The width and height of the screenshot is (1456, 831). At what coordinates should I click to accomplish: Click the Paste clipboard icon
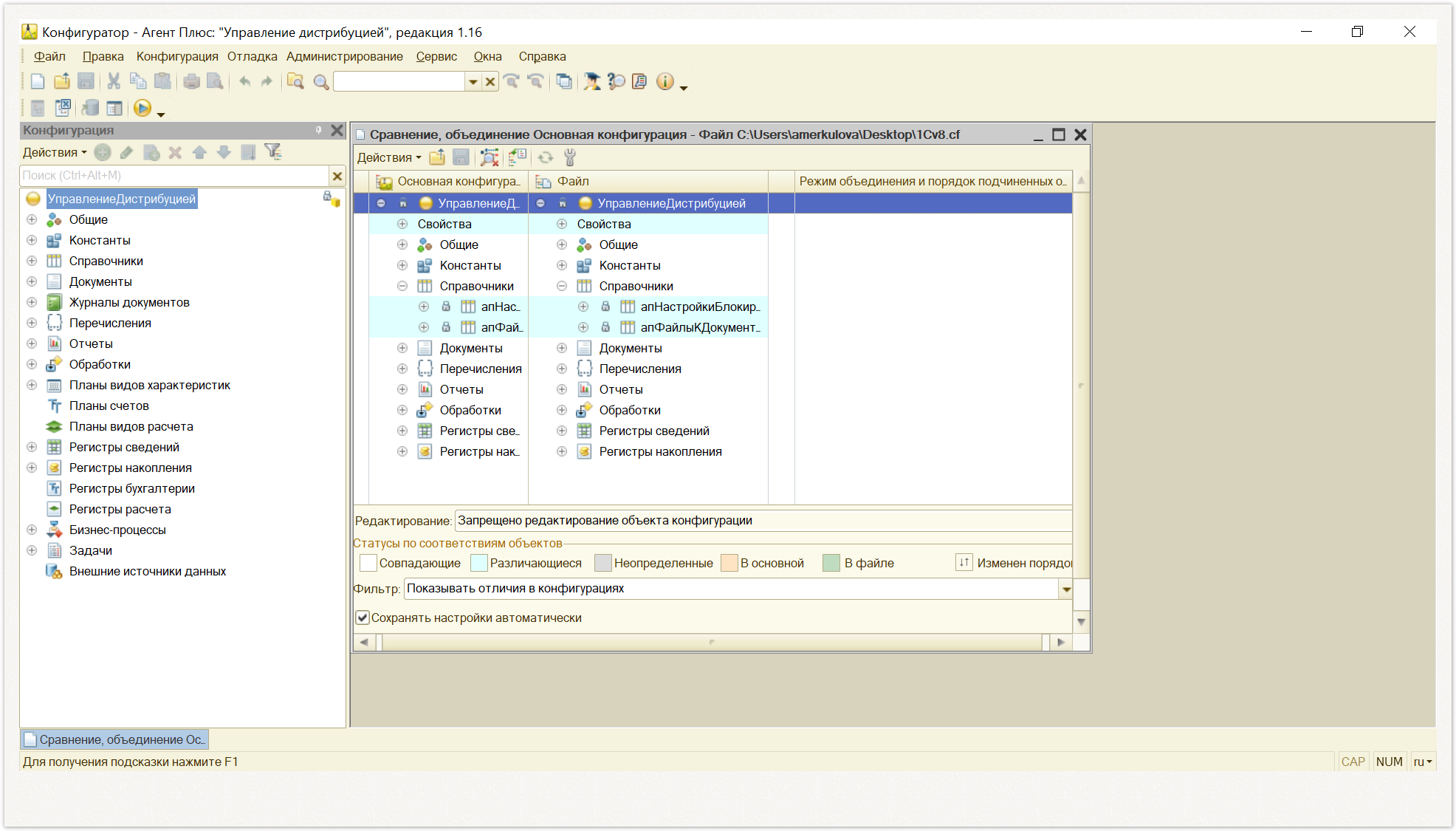(162, 82)
